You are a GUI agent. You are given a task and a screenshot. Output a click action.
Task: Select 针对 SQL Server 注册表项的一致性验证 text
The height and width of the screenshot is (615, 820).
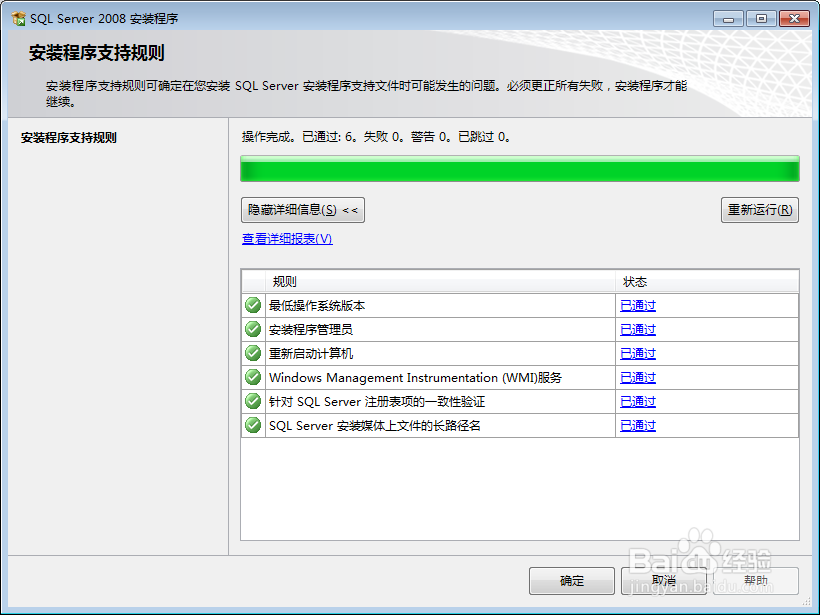[x=377, y=402]
